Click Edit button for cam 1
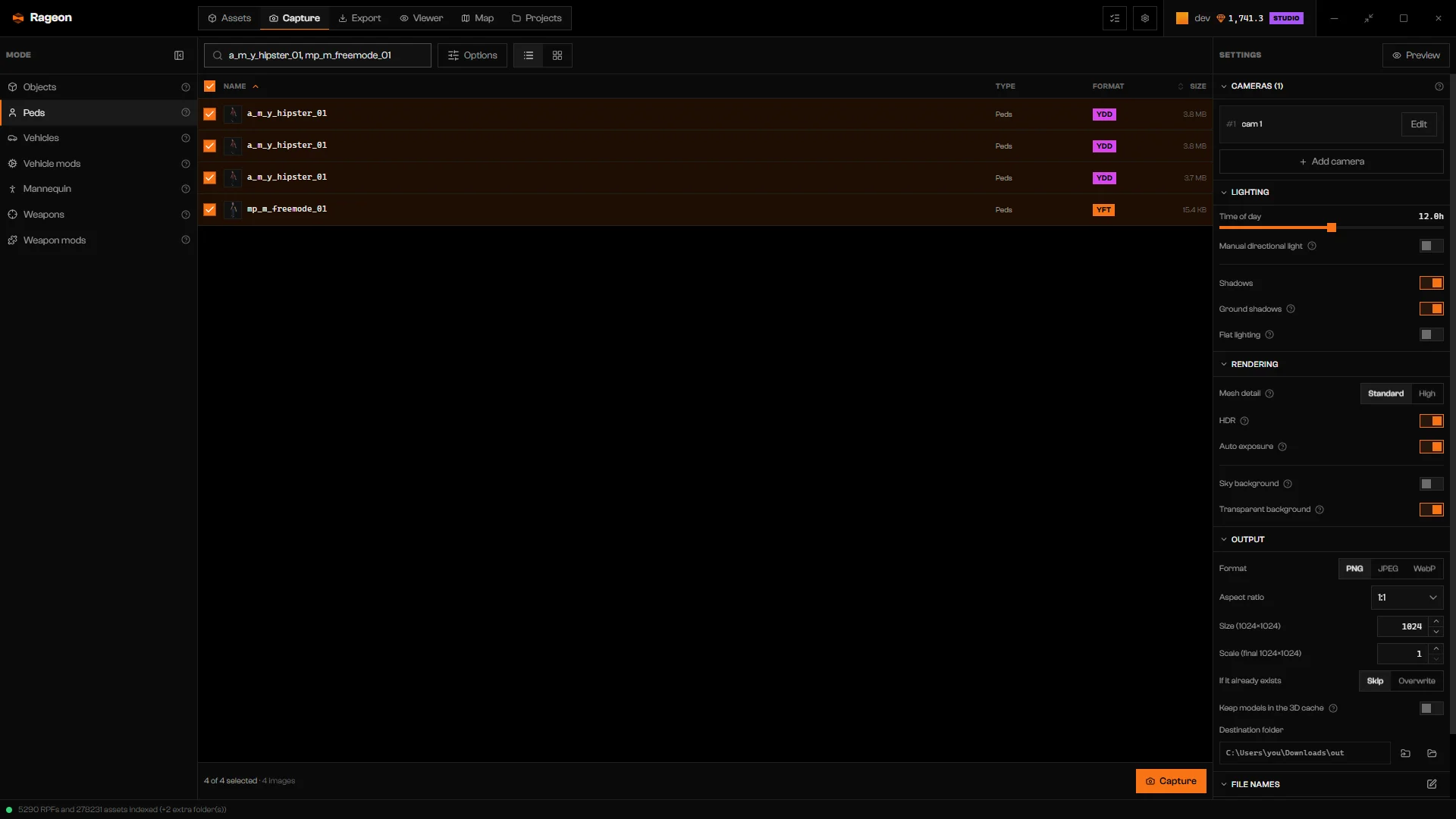 (1418, 124)
